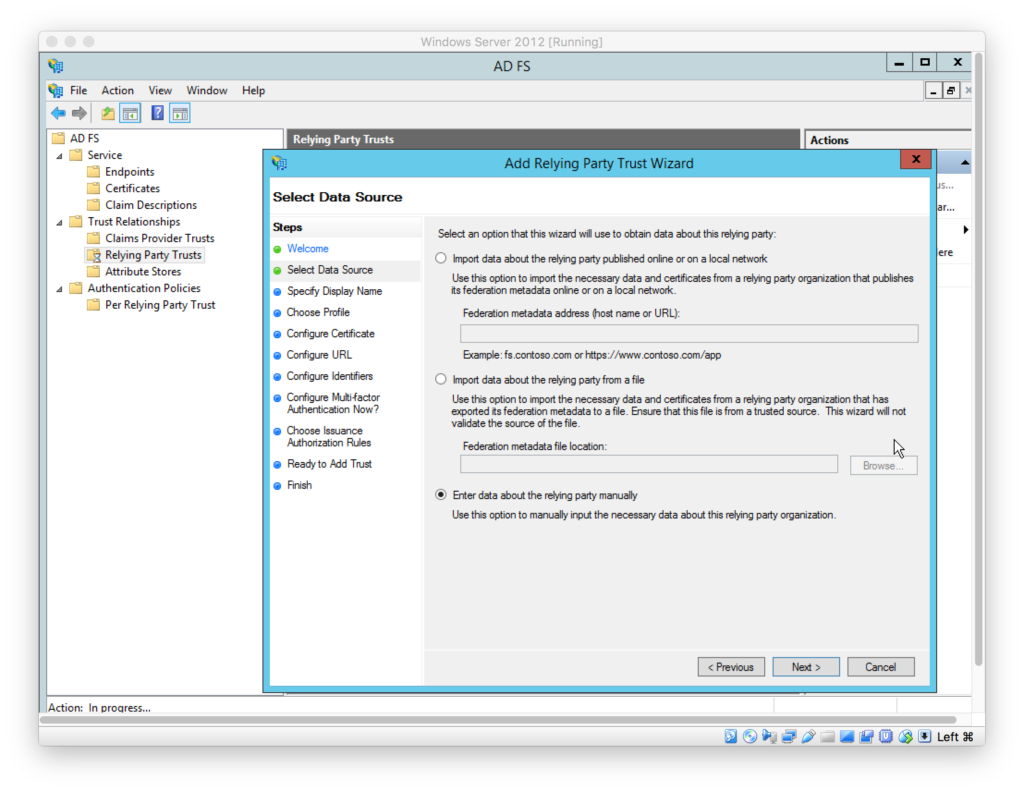The width and height of the screenshot is (1024, 792).
Task: Click the Configure URL step
Action: pos(319,355)
